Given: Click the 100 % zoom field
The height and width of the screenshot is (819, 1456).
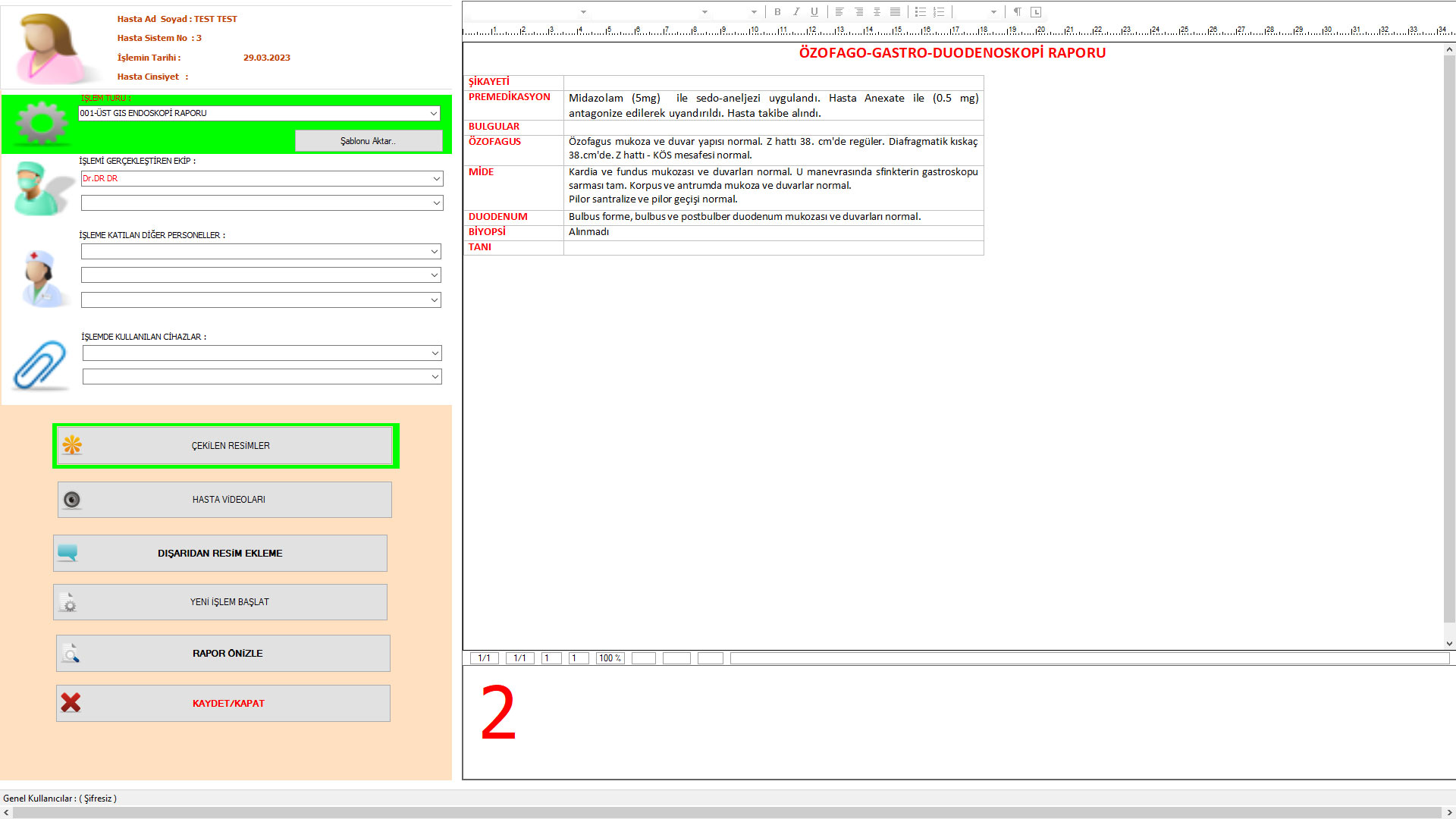Looking at the screenshot, I should coord(610,658).
